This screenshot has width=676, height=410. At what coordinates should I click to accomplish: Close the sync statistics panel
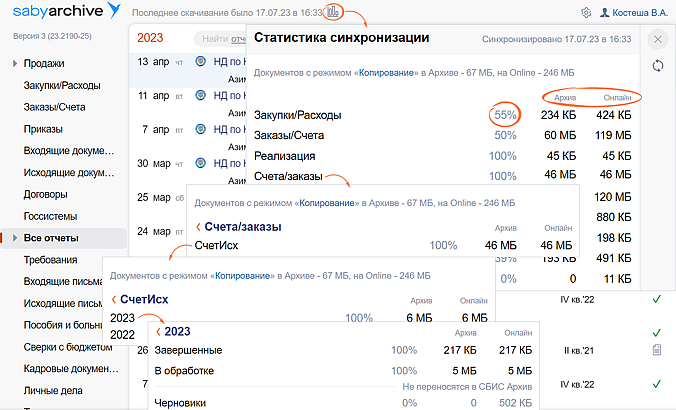pyautogui.click(x=657, y=39)
